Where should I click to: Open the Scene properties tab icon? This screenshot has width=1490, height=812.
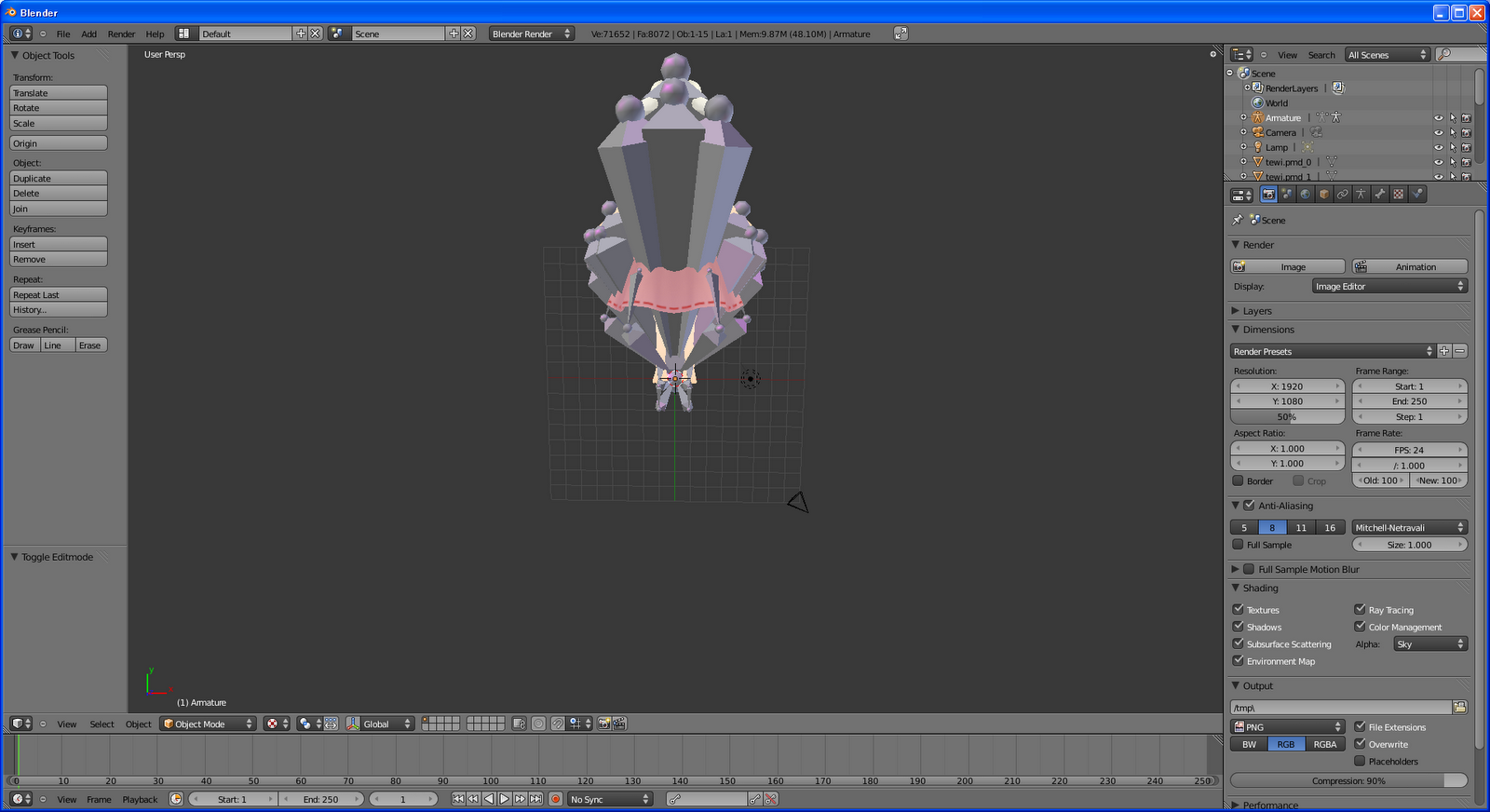(1287, 195)
